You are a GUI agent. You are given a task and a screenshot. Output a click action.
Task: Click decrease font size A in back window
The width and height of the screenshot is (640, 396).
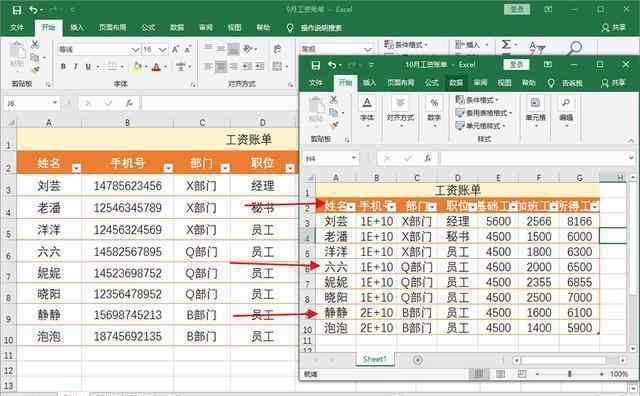(x=188, y=49)
